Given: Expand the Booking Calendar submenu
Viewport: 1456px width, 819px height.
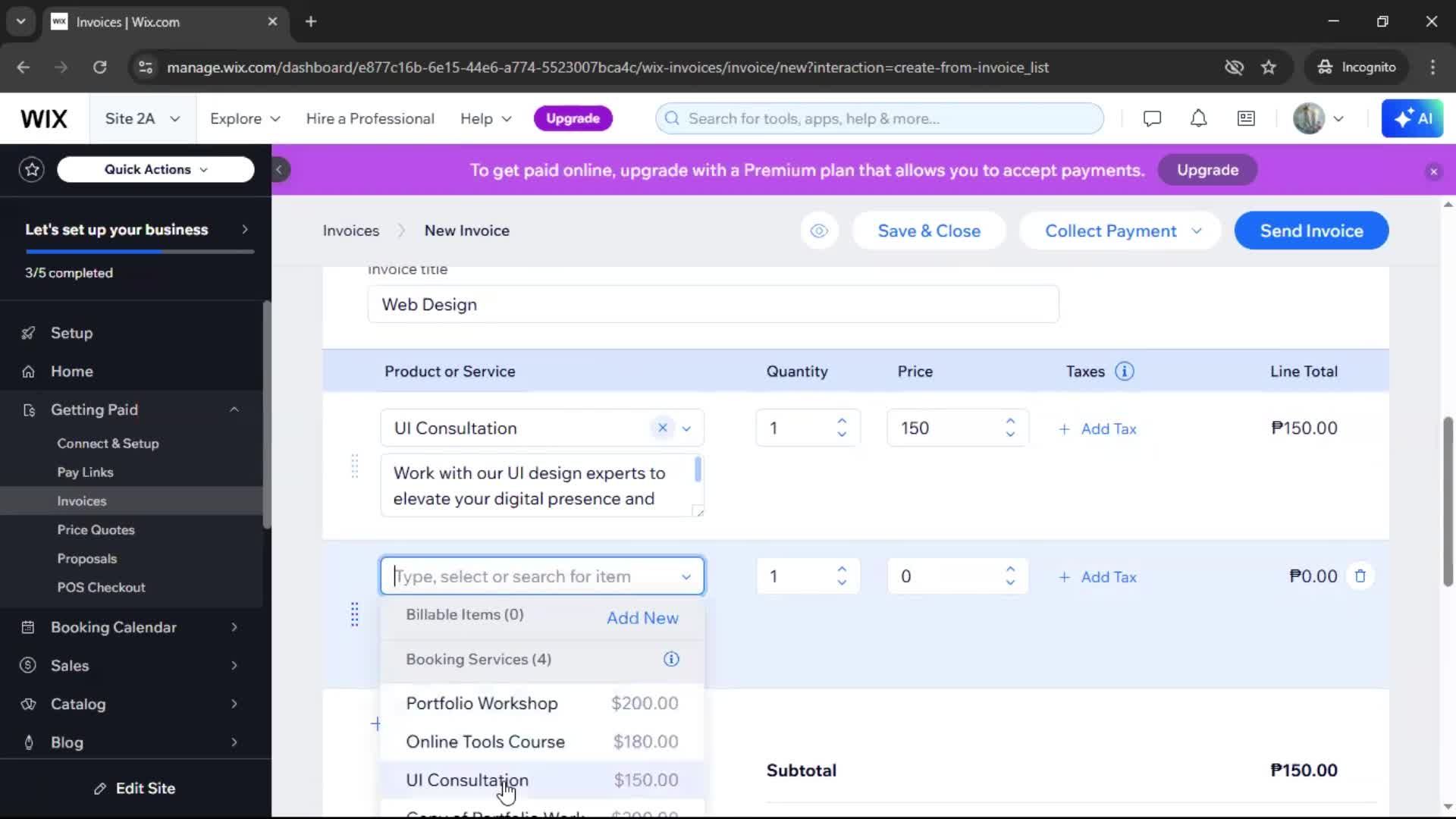Looking at the screenshot, I should pyautogui.click(x=234, y=627).
